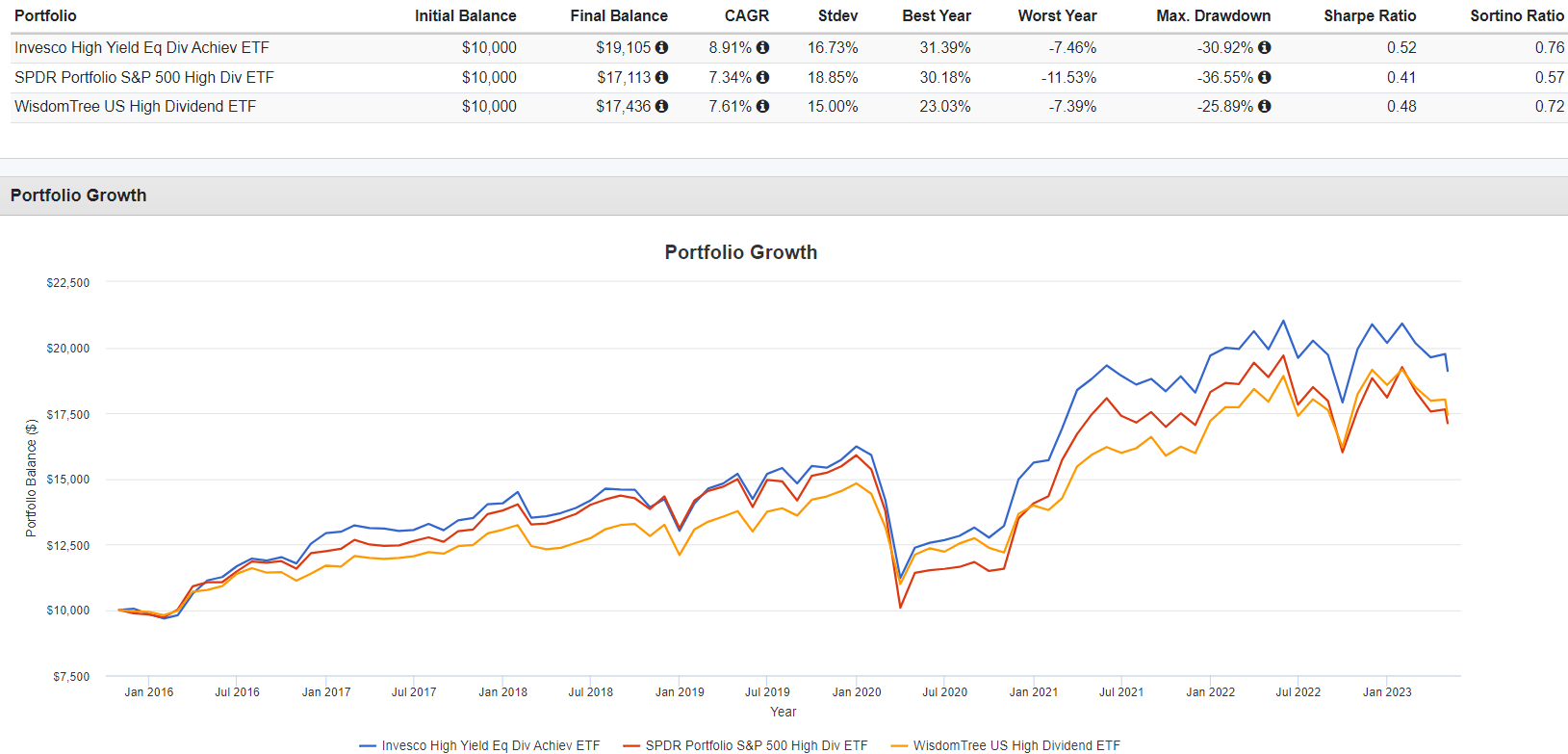Toggle Invesco High Yield legend entry
Viewport: 1568px width, 754px height.
(x=479, y=745)
